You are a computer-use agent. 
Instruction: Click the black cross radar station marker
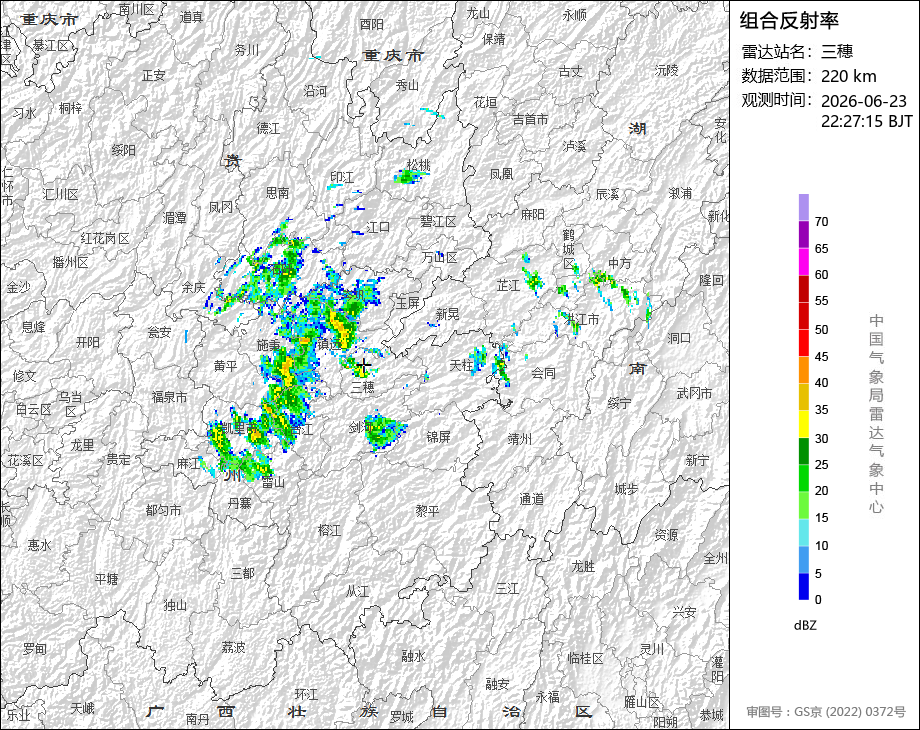[364, 367]
